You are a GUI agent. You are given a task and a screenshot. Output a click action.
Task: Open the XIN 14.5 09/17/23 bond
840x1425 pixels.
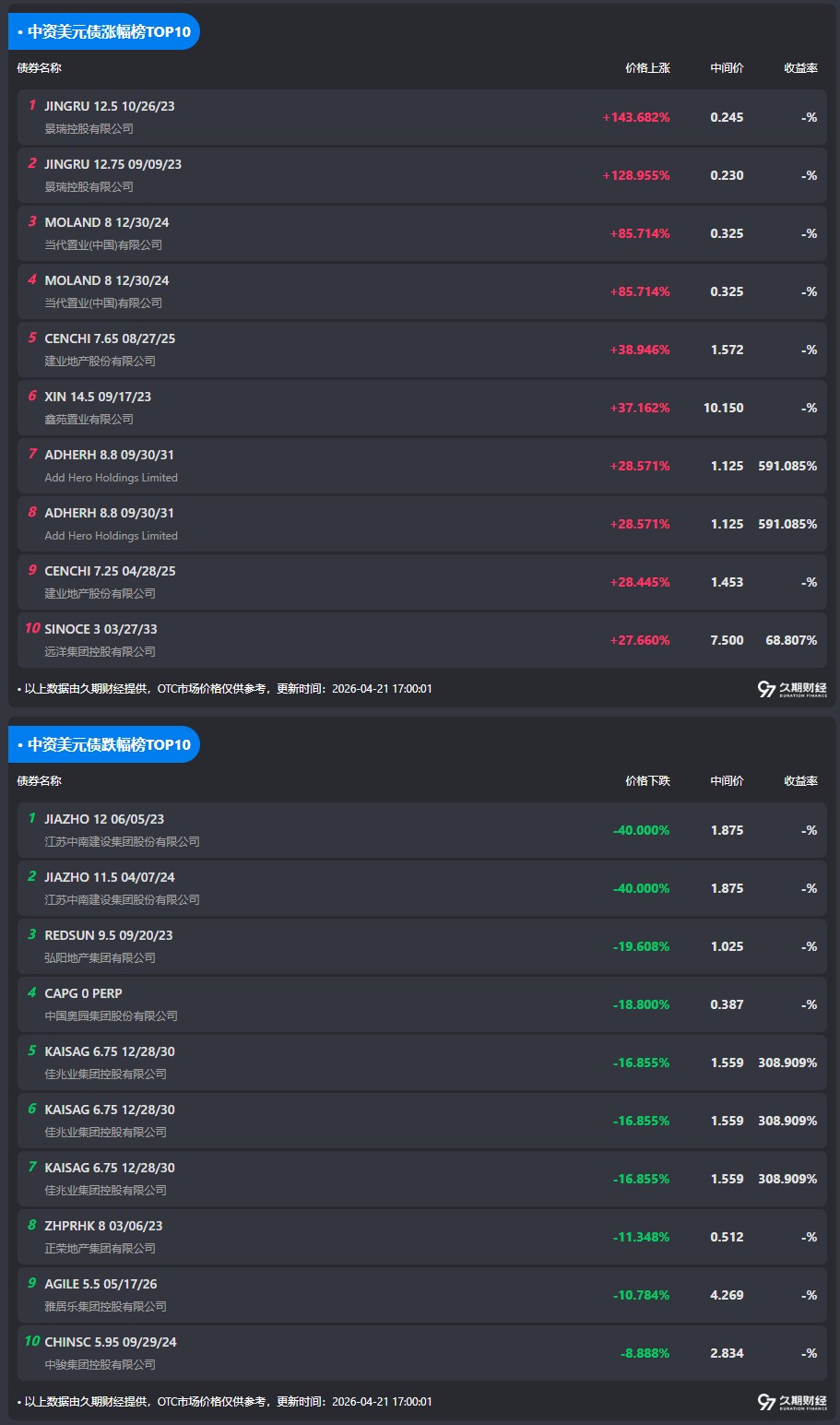coord(98,397)
